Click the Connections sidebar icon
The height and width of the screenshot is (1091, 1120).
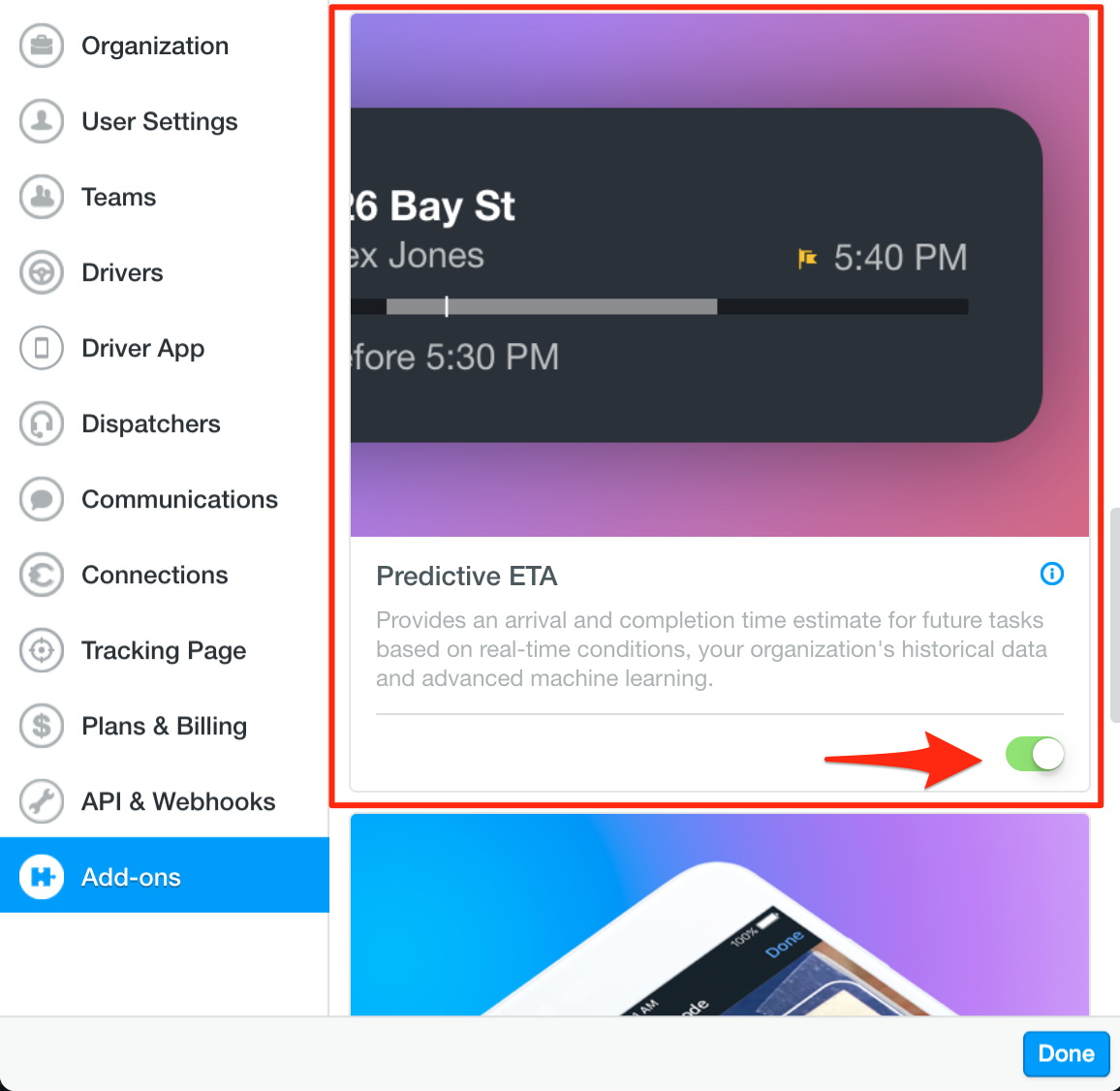coord(42,575)
